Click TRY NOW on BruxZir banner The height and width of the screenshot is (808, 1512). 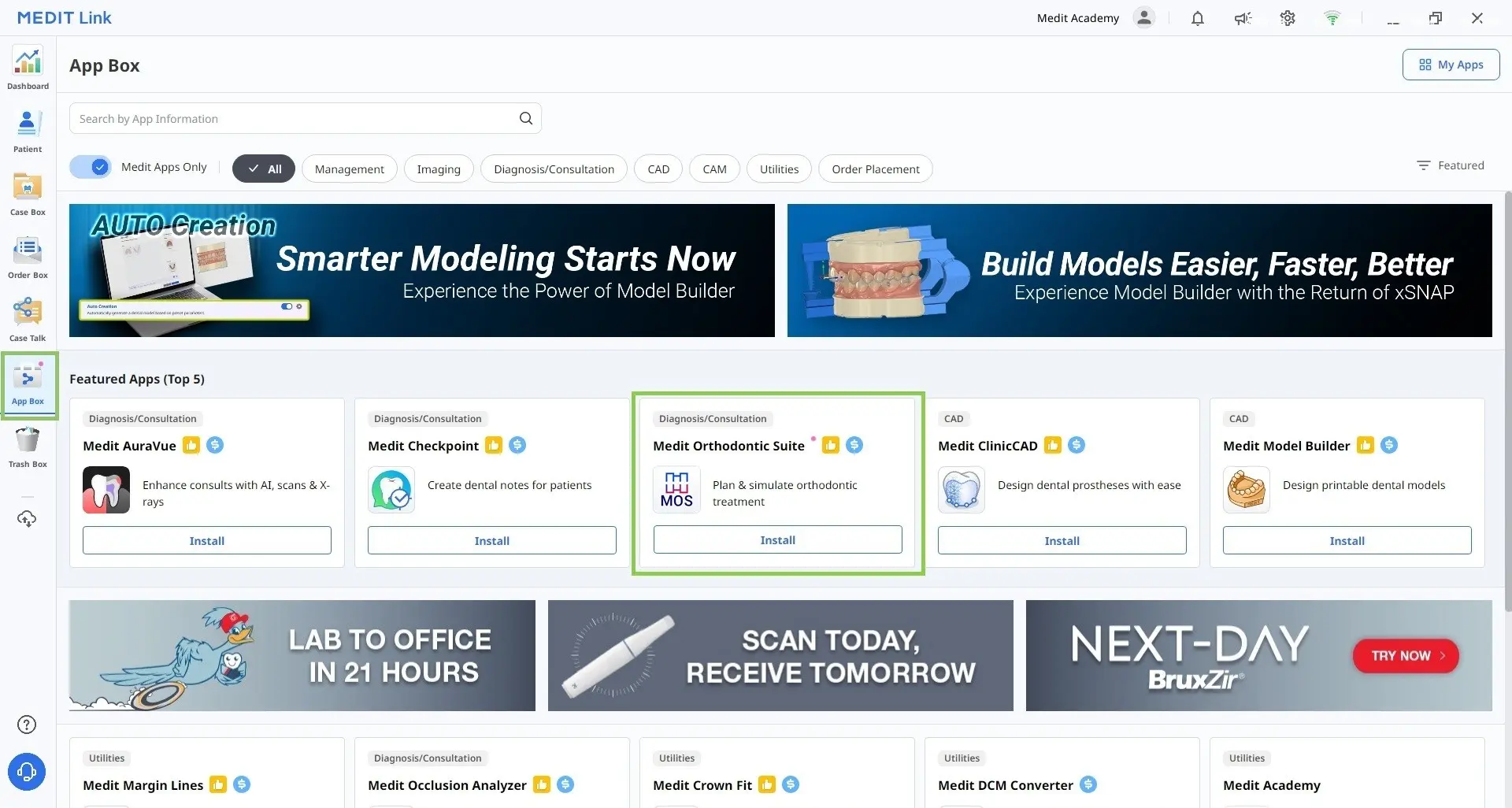(1406, 655)
